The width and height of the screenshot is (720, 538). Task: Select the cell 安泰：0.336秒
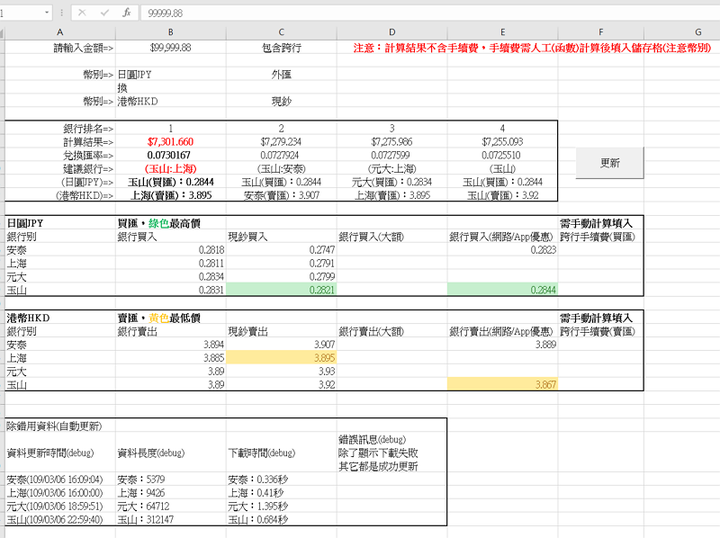pyautogui.click(x=281, y=480)
